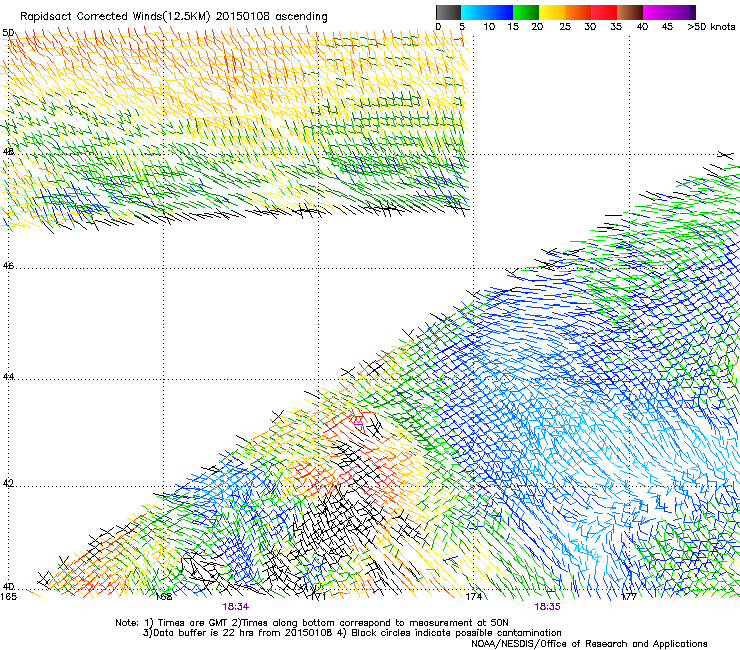Click the purple 18:34 time label
Image resolution: width=740 pixels, height=650 pixels.
235,607
